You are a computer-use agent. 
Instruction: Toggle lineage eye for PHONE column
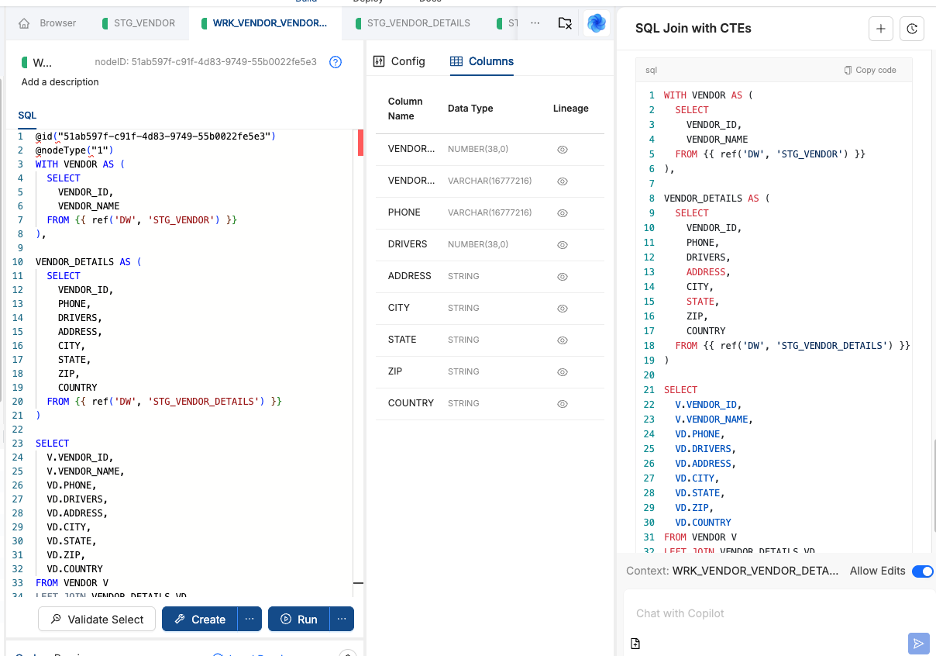click(x=562, y=213)
